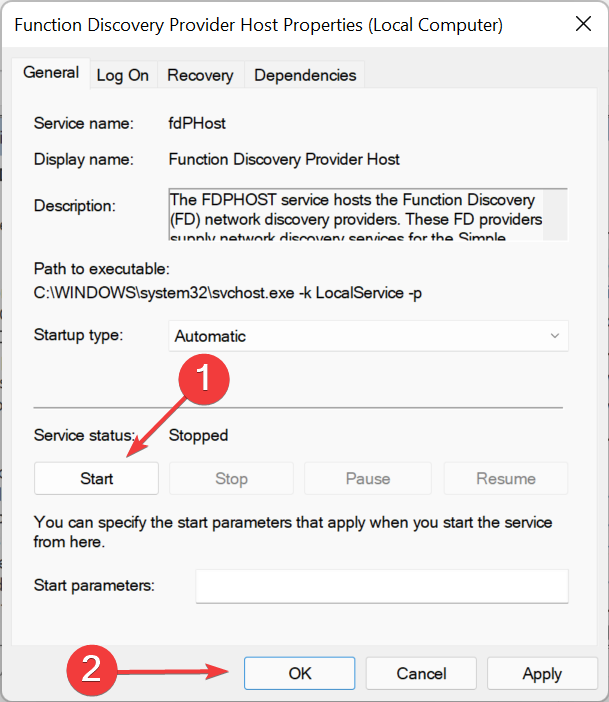Click the Apply button
The width and height of the screenshot is (609, 702).
541,674
